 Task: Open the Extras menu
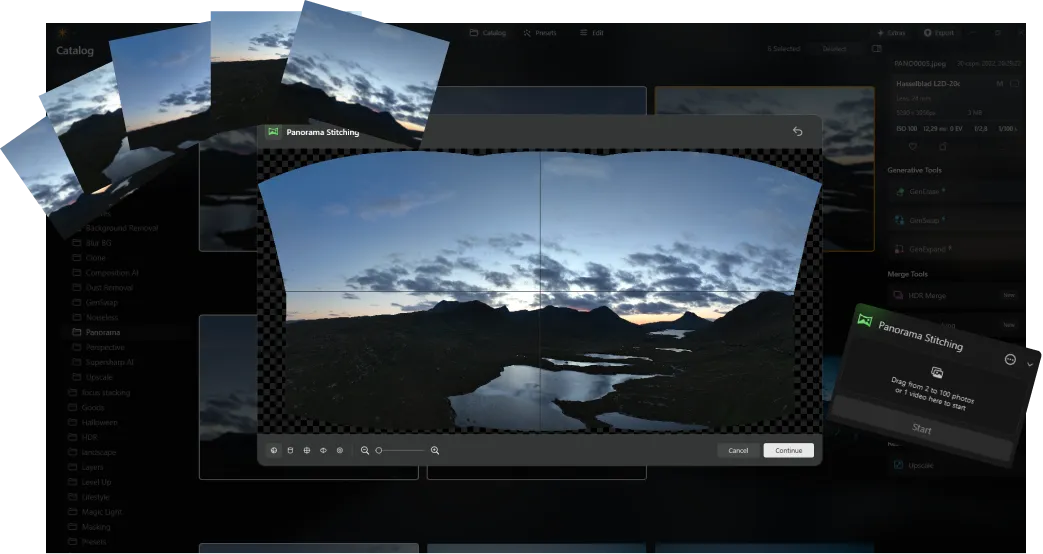click(891, 33)
